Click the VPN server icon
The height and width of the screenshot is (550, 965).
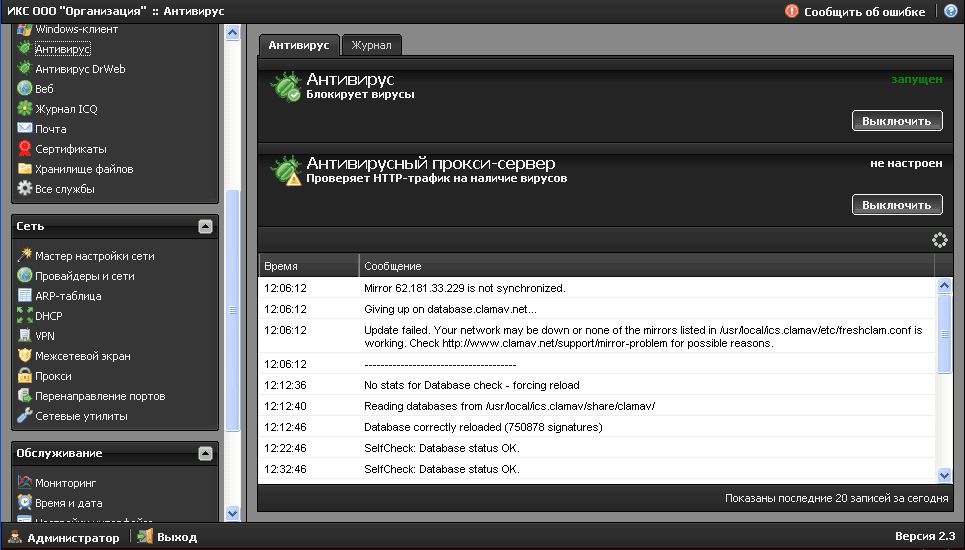(x=25, y=335)
